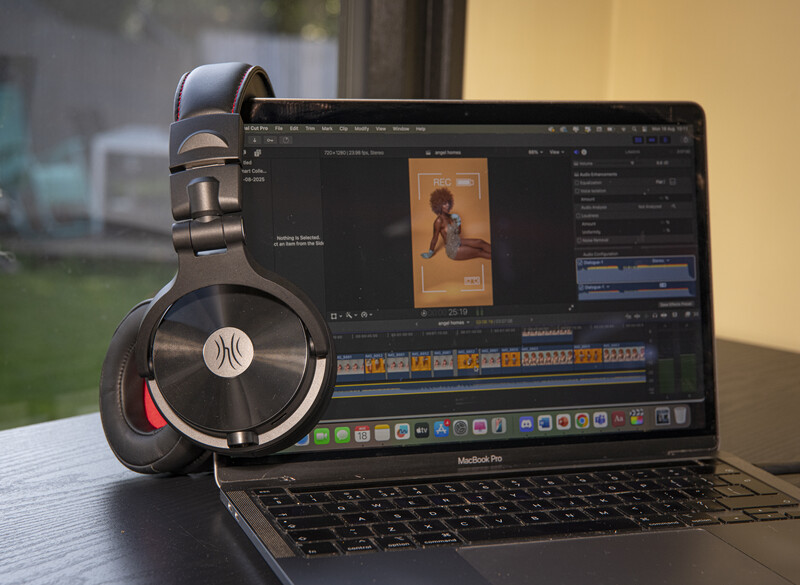Open FaceTime from the Dock
Screen dimensions: 800x585
point(321,436)
